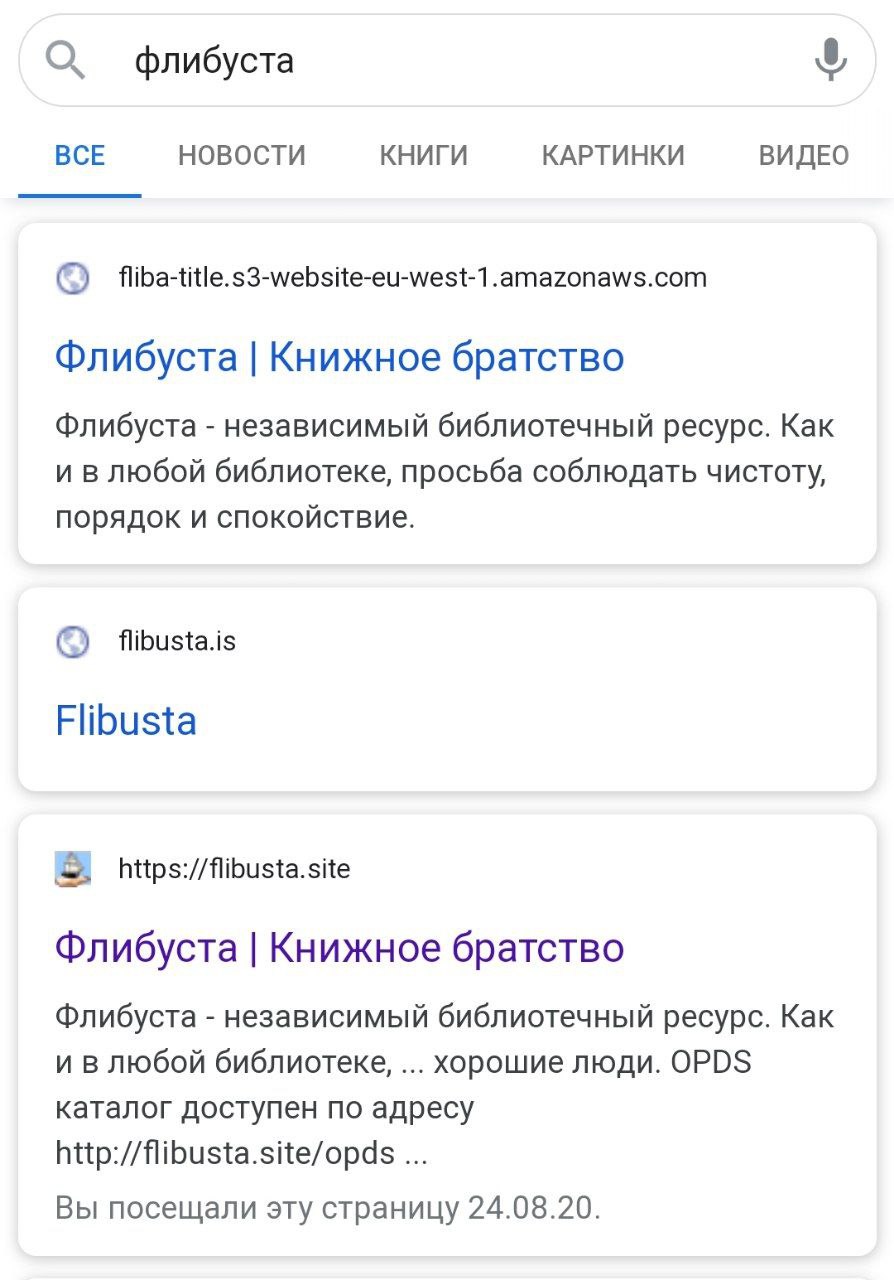Switch to the НОВОСТИ tab

coord(242,156)
